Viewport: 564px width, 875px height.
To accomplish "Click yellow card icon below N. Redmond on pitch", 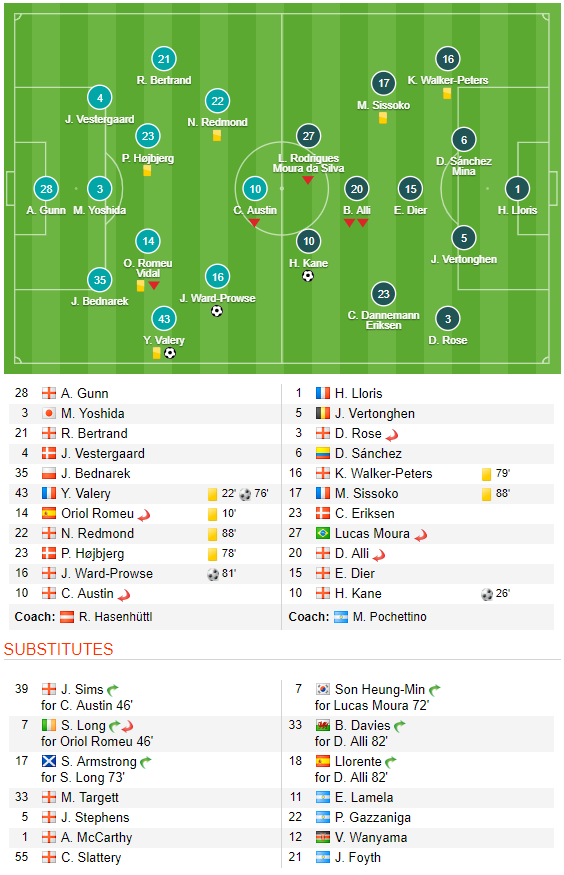I will tap(217, 135).
